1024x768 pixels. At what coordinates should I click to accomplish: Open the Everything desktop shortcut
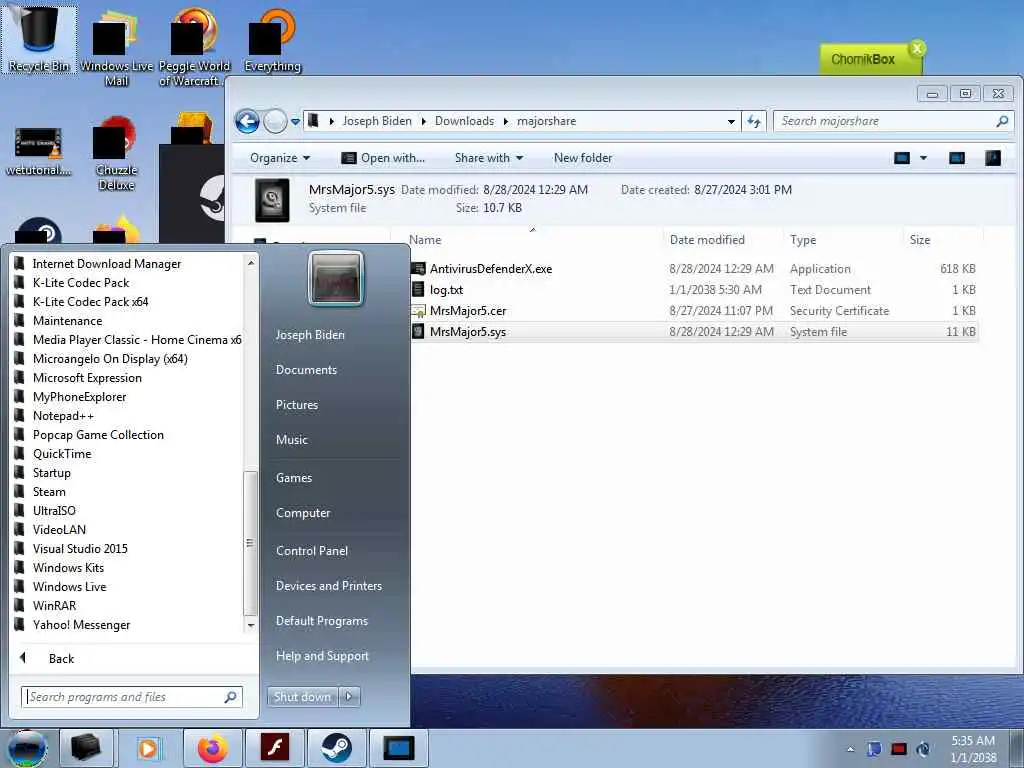pyautogui.click(x=272, y=40)
